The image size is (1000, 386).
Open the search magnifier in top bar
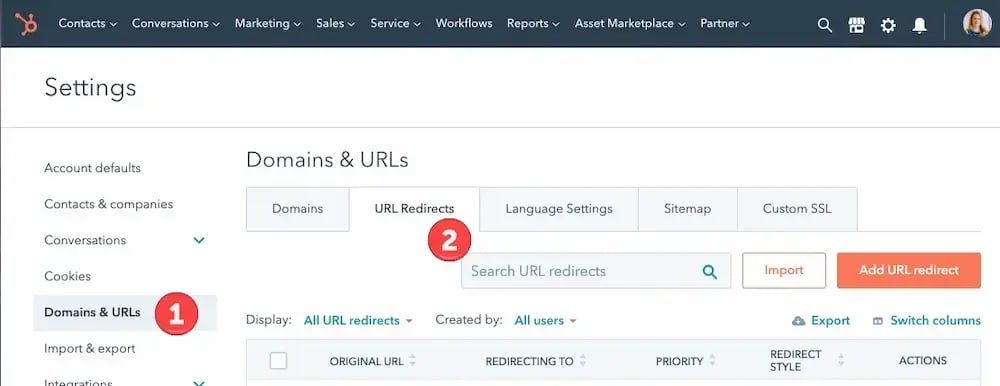tap(825, 25)
